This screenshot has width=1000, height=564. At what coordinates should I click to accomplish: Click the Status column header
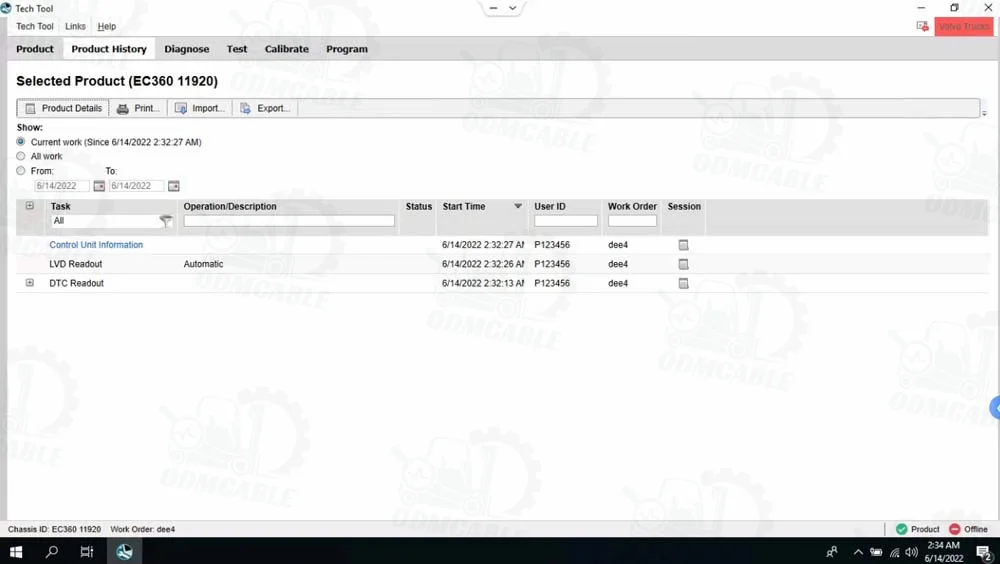pyautogui.click(x=418, y=206)
